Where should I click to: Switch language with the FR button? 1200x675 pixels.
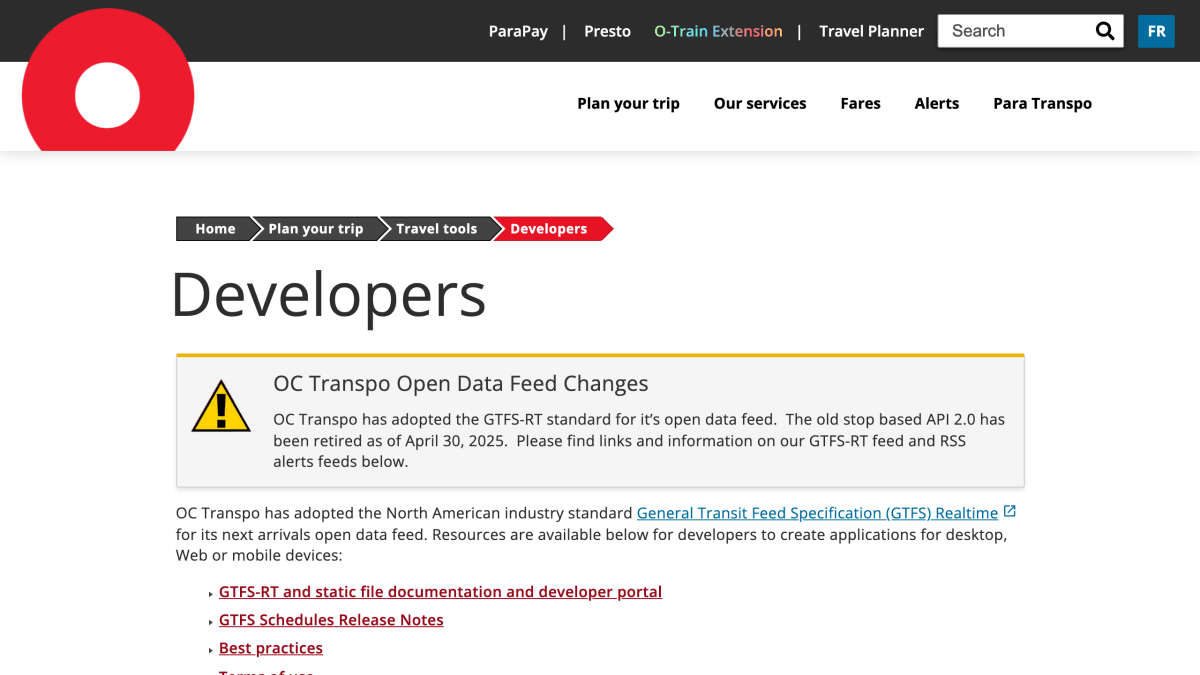[x=1156, y=31]
